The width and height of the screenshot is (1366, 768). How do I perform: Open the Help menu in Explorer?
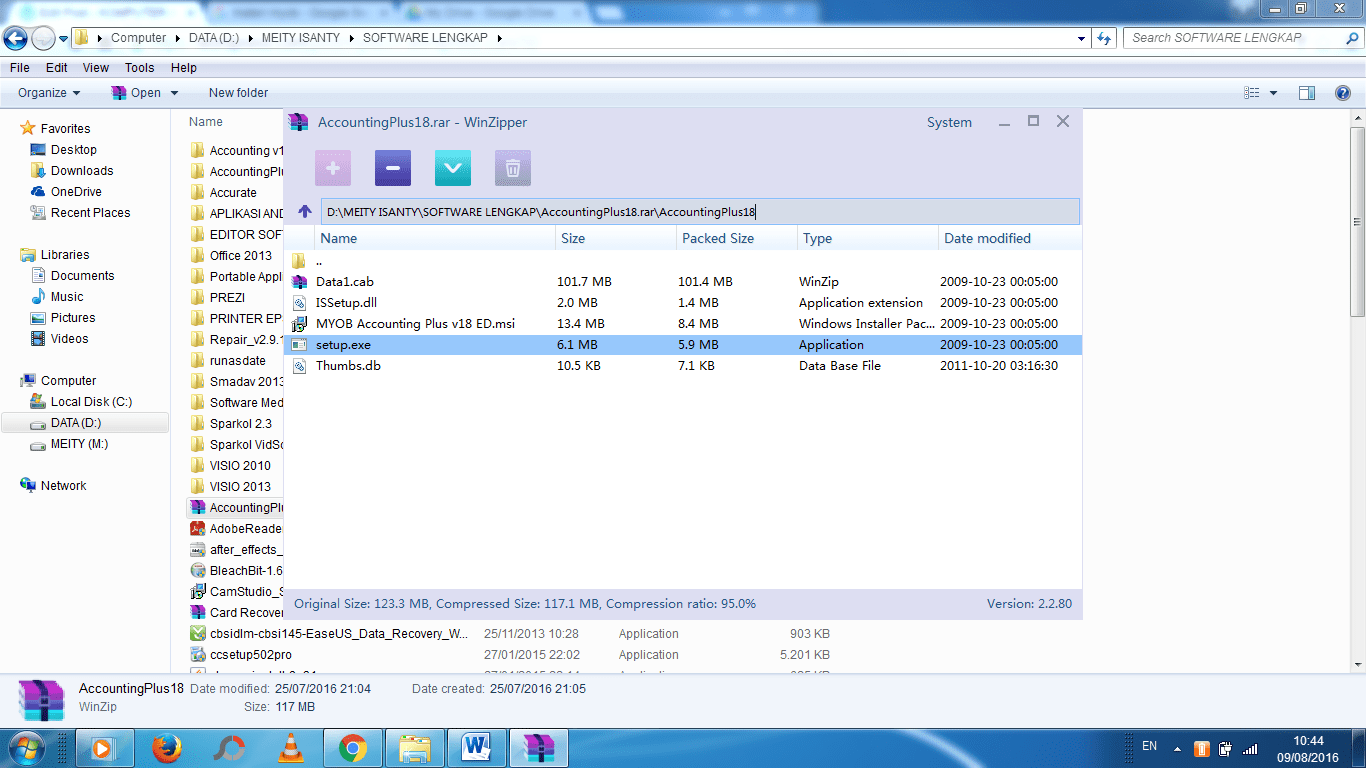(x=184, y=68)
